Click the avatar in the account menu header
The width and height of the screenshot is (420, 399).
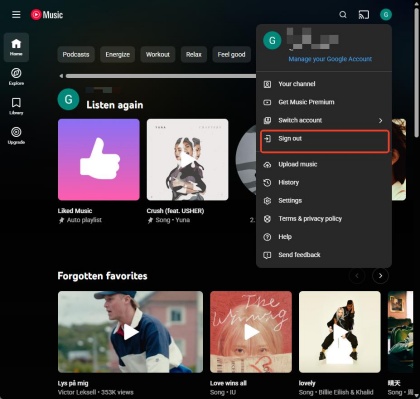point(272,41)
